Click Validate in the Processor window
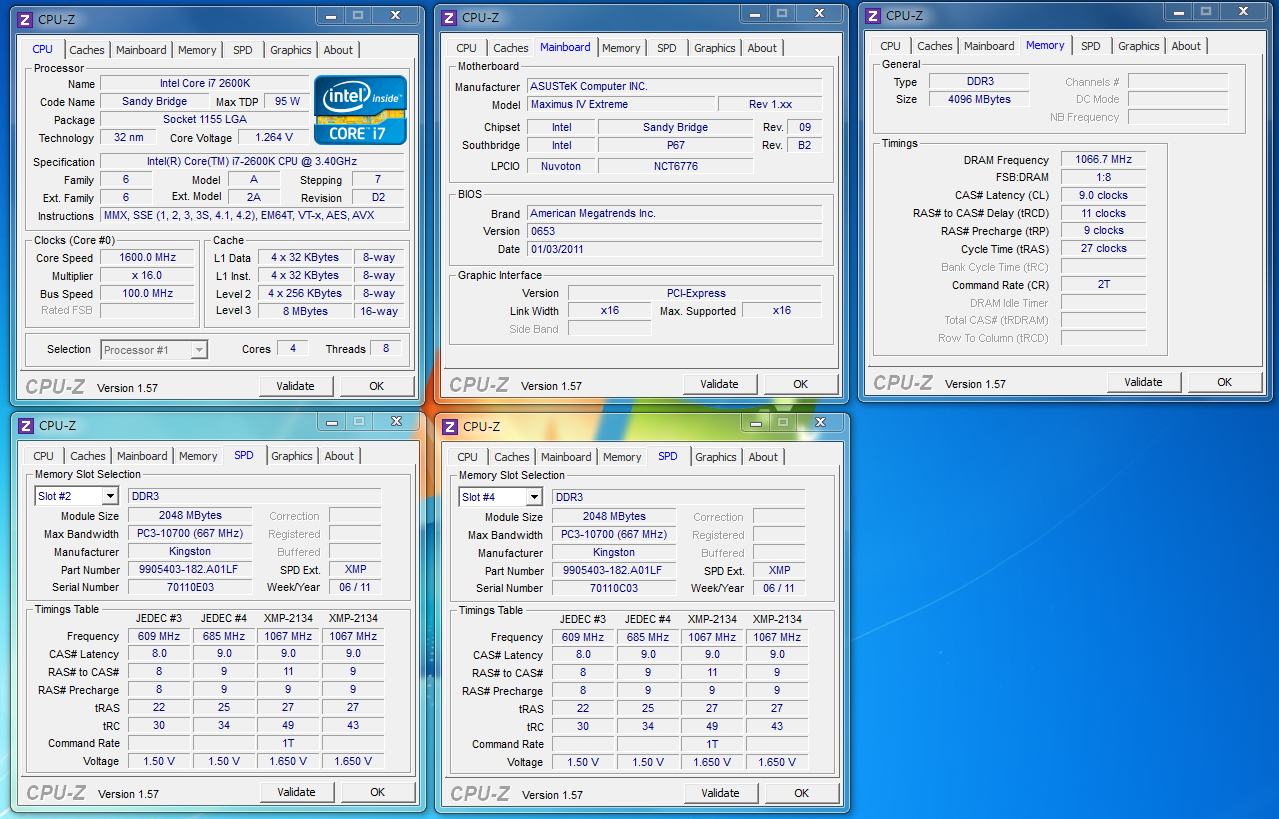 pos(295,386)
